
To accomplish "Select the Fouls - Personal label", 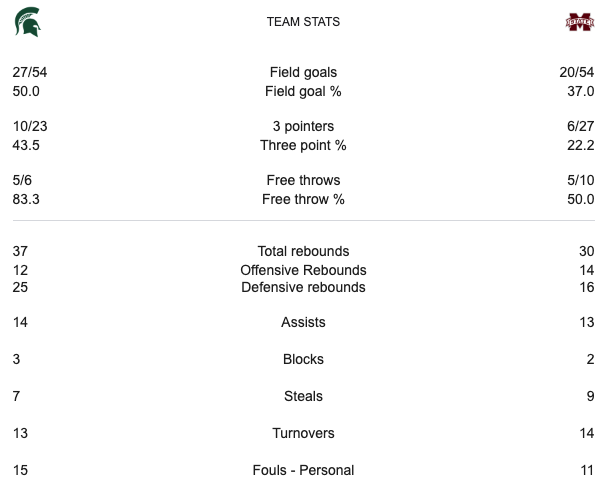I will click(x=303, y=470).
